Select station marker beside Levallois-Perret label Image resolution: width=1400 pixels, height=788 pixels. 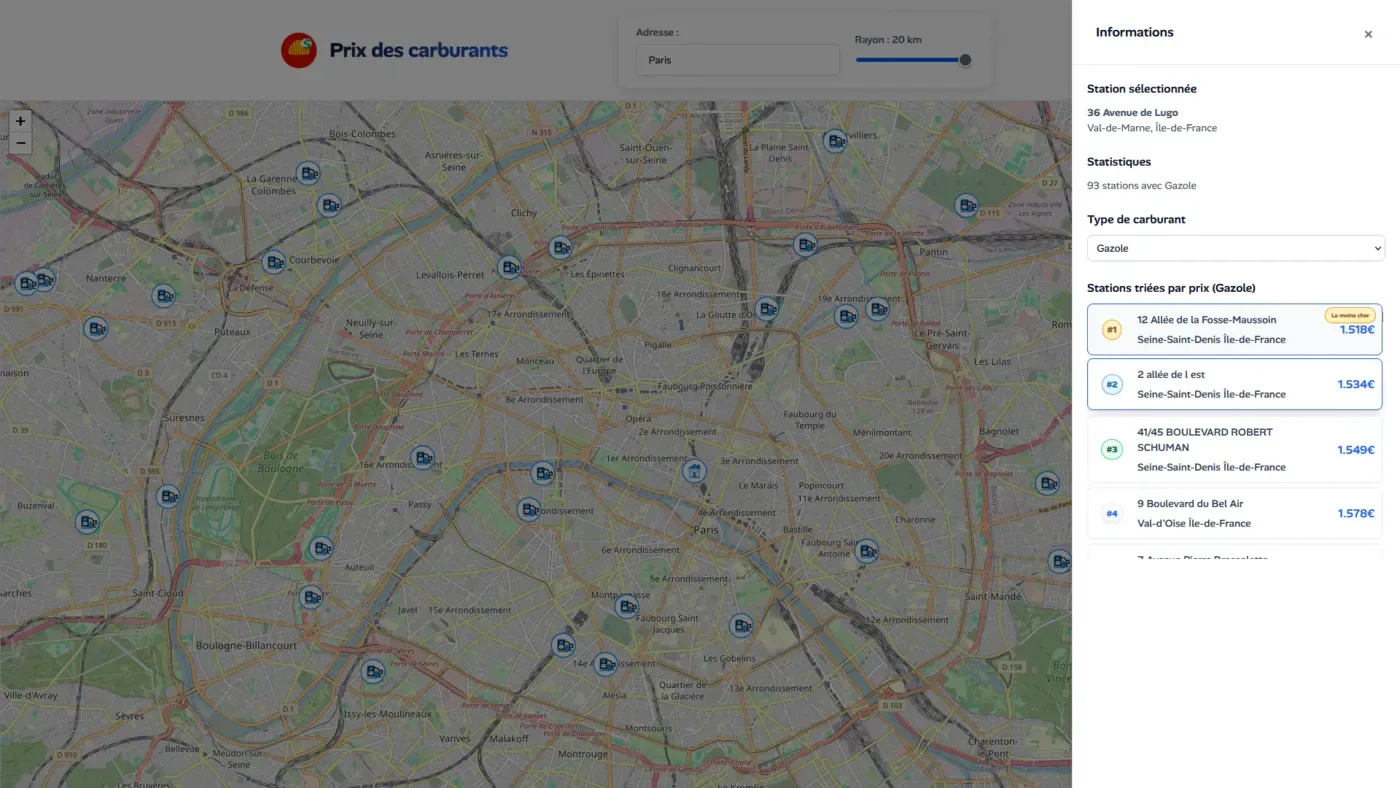[x=510, y=267]
